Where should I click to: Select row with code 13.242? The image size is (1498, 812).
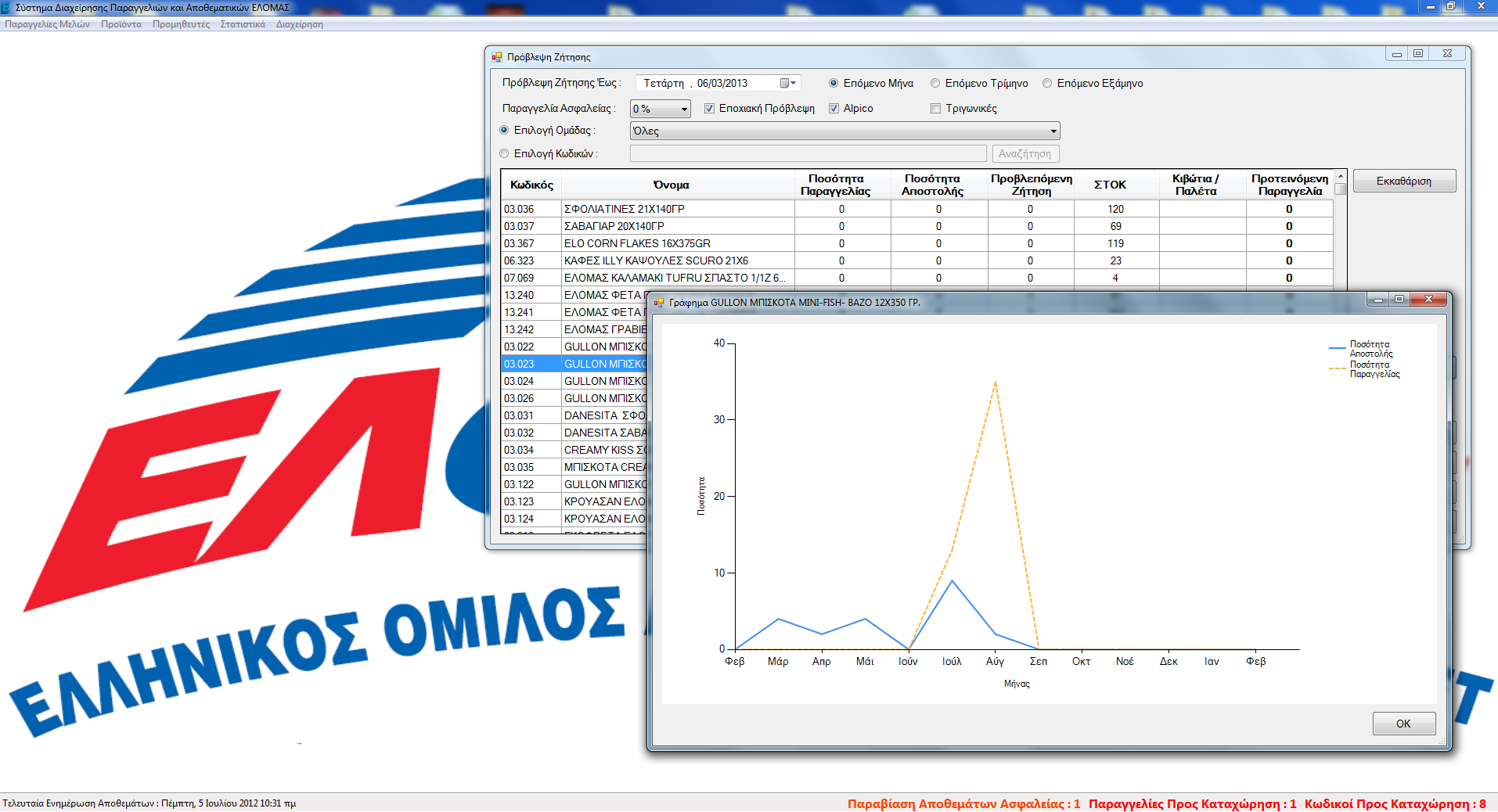click(574, 329)
